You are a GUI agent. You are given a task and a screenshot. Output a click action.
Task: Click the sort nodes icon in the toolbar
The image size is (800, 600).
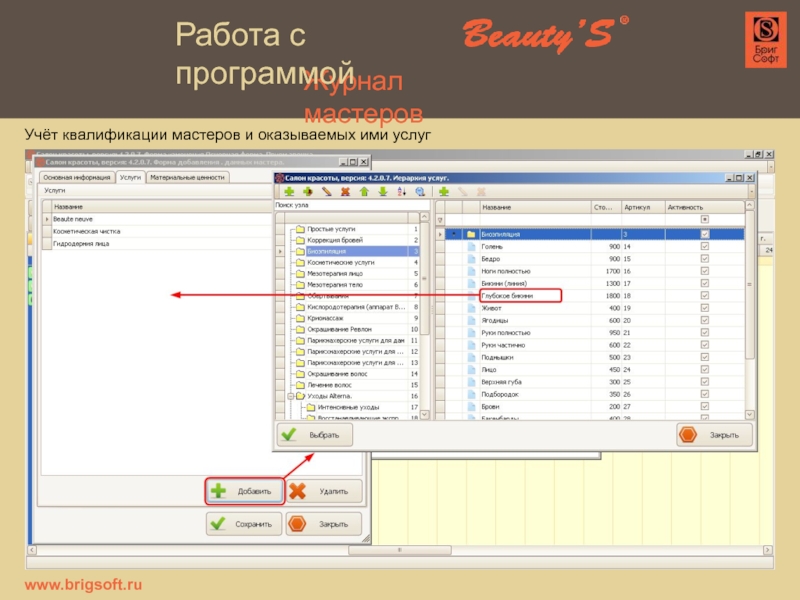(x=402, y=192)
